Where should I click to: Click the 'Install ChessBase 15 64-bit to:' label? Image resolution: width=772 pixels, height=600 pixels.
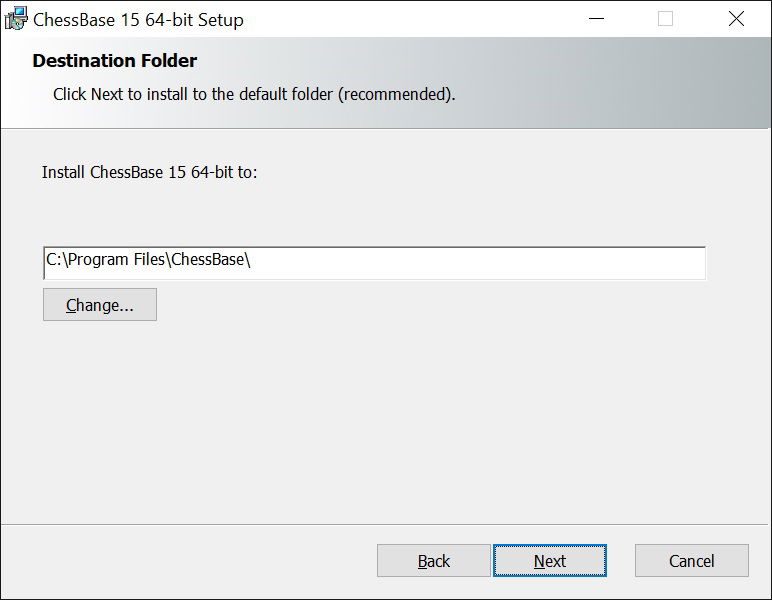tap(149, 172)
